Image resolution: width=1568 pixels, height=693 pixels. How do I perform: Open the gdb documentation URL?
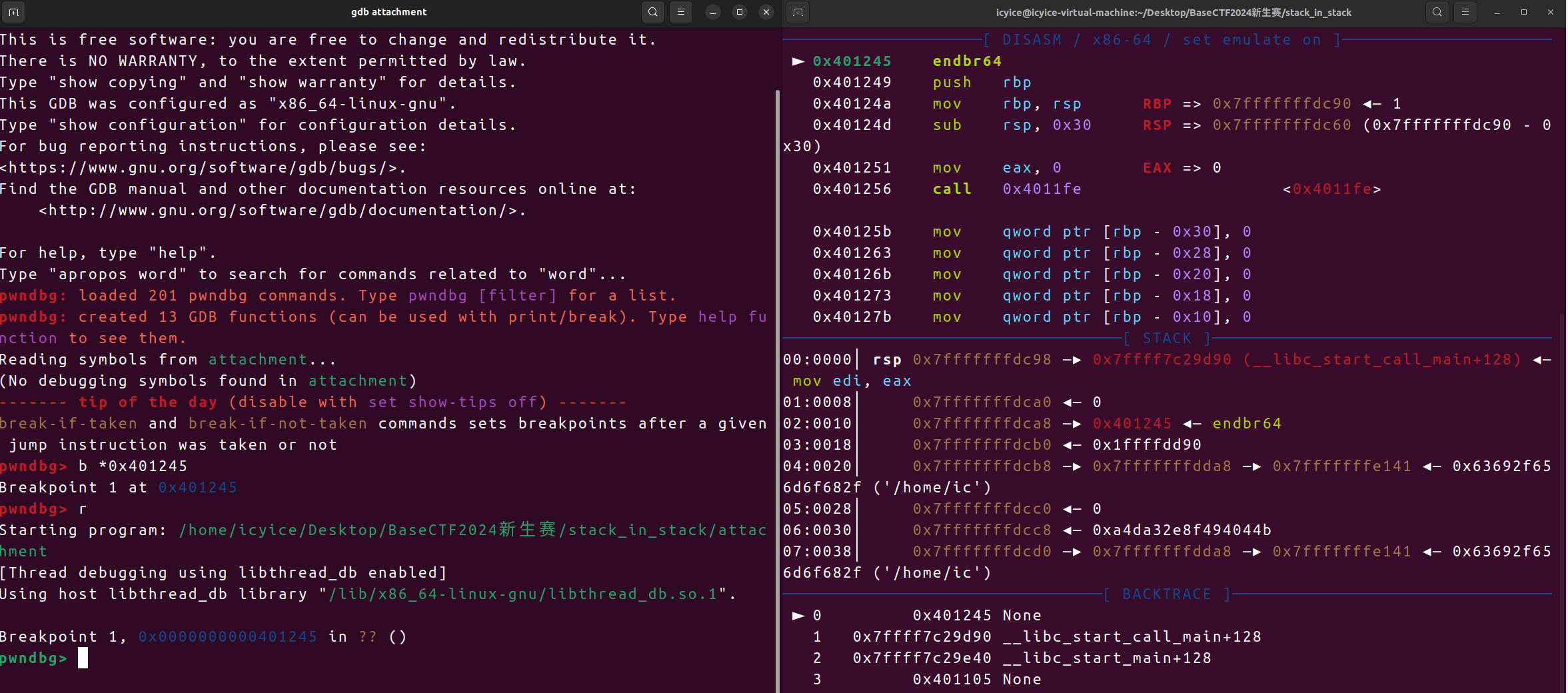(x=282, y=211)
